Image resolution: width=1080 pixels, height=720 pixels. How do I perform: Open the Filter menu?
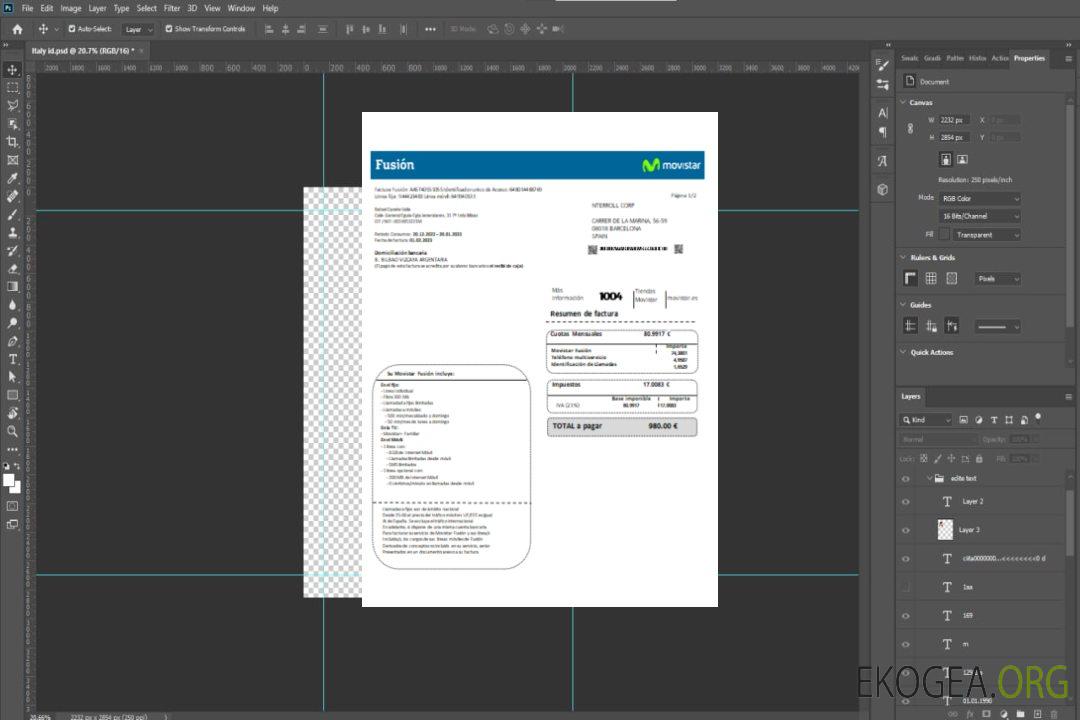(172, 8)
